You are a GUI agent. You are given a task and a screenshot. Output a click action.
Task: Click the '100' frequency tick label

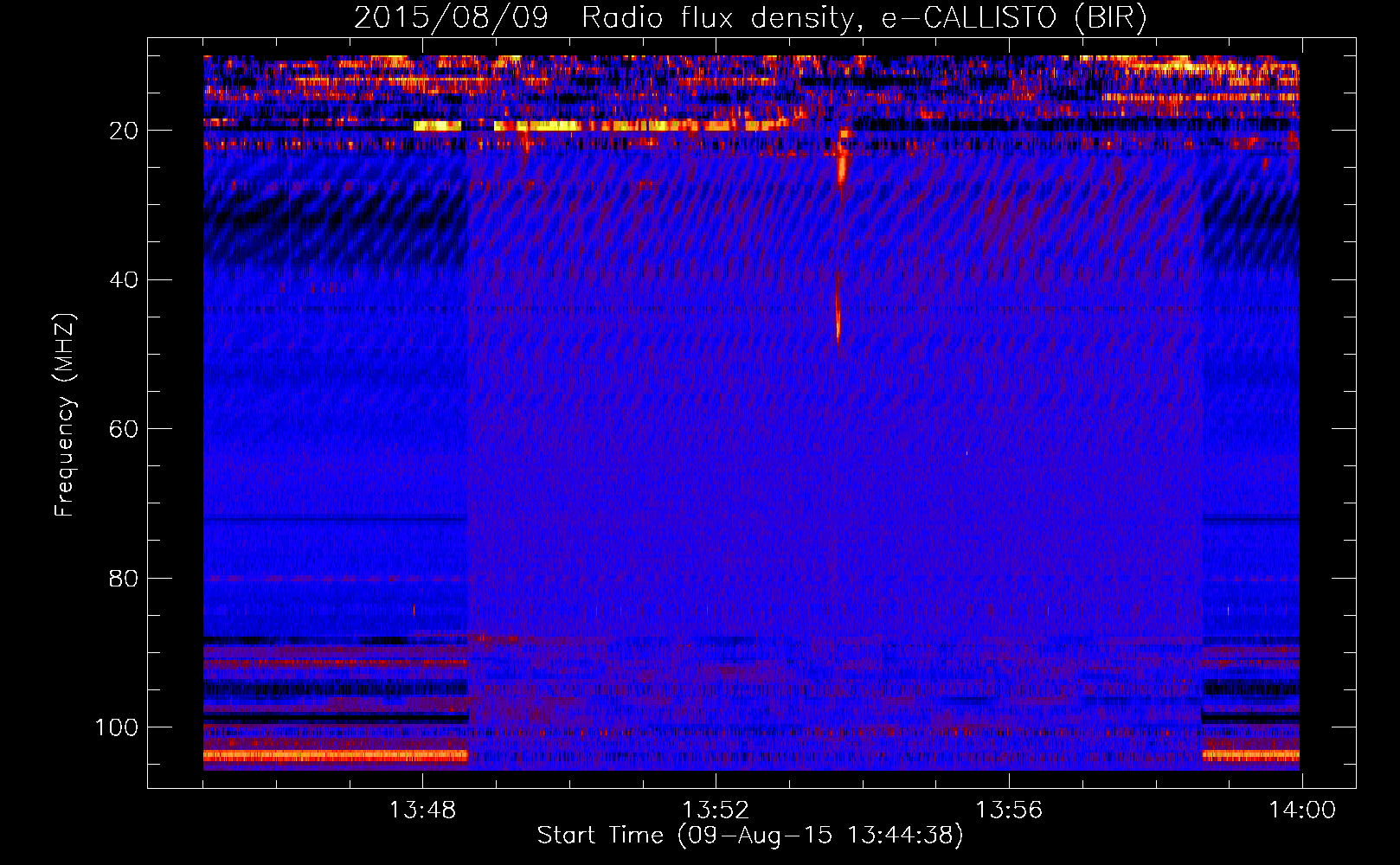(117, 727)
